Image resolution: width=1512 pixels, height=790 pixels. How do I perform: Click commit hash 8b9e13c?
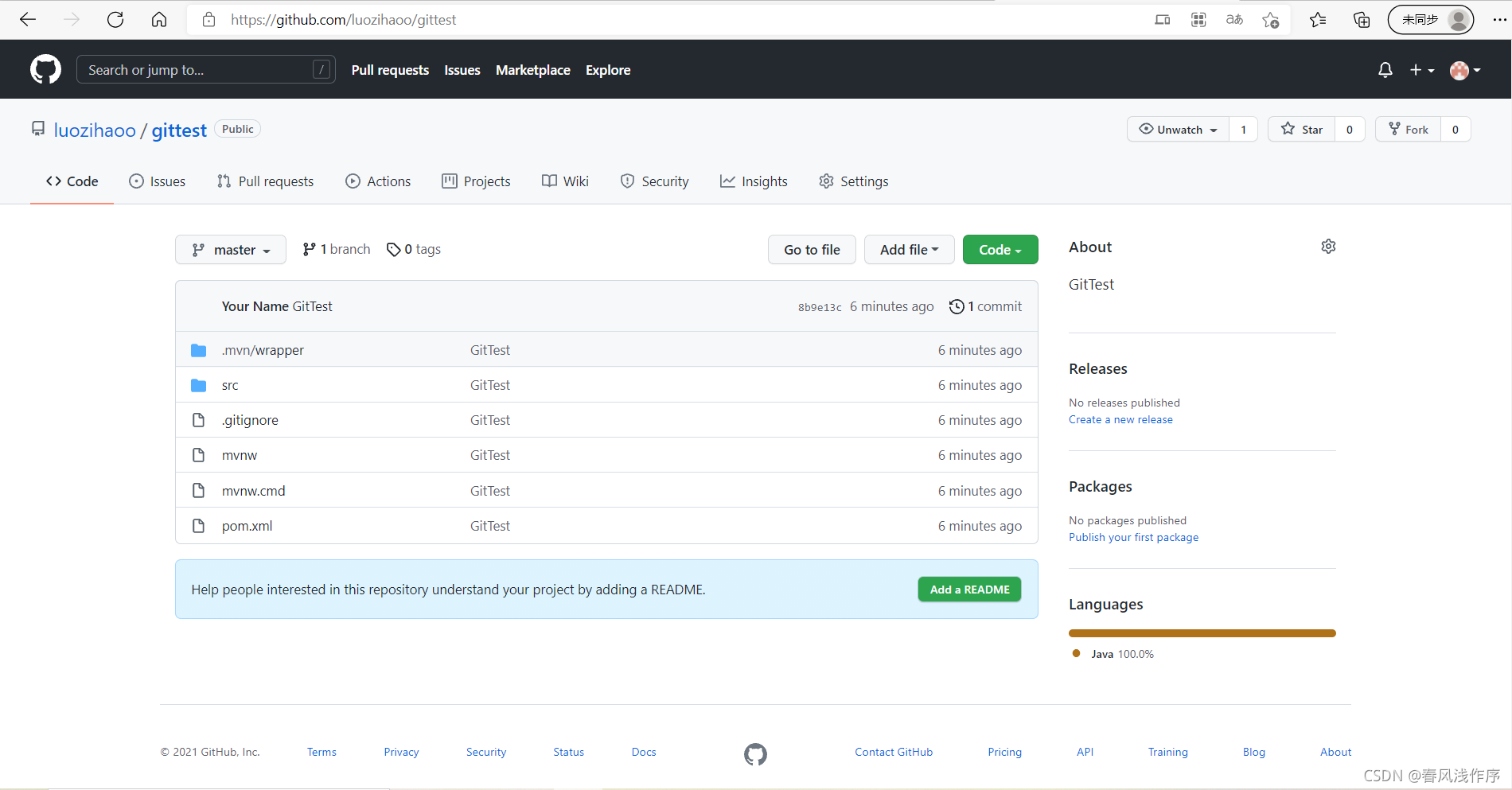coord(820,307)
